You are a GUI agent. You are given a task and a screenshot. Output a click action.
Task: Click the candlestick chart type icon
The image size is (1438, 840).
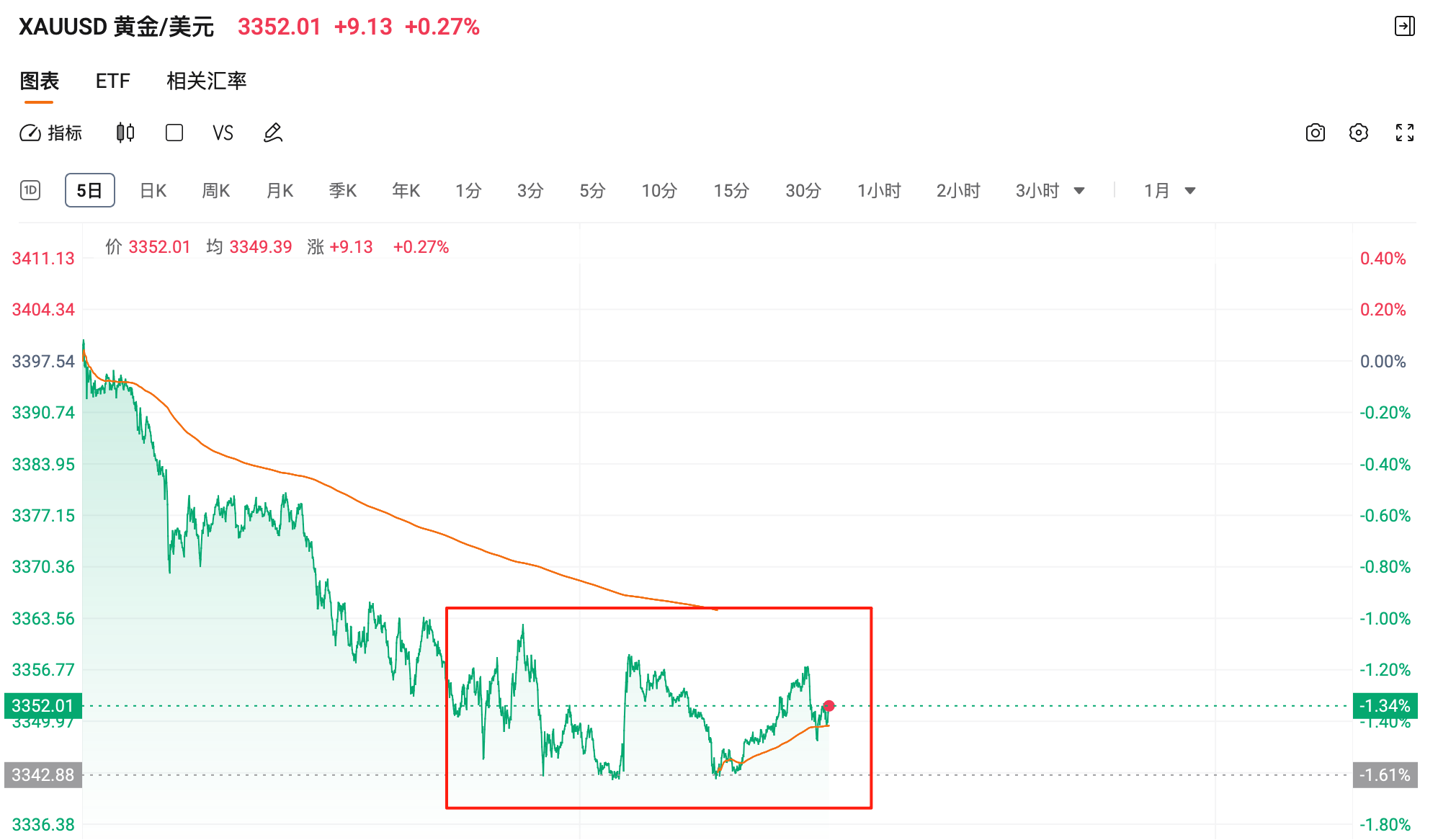(x=125, y=133)
